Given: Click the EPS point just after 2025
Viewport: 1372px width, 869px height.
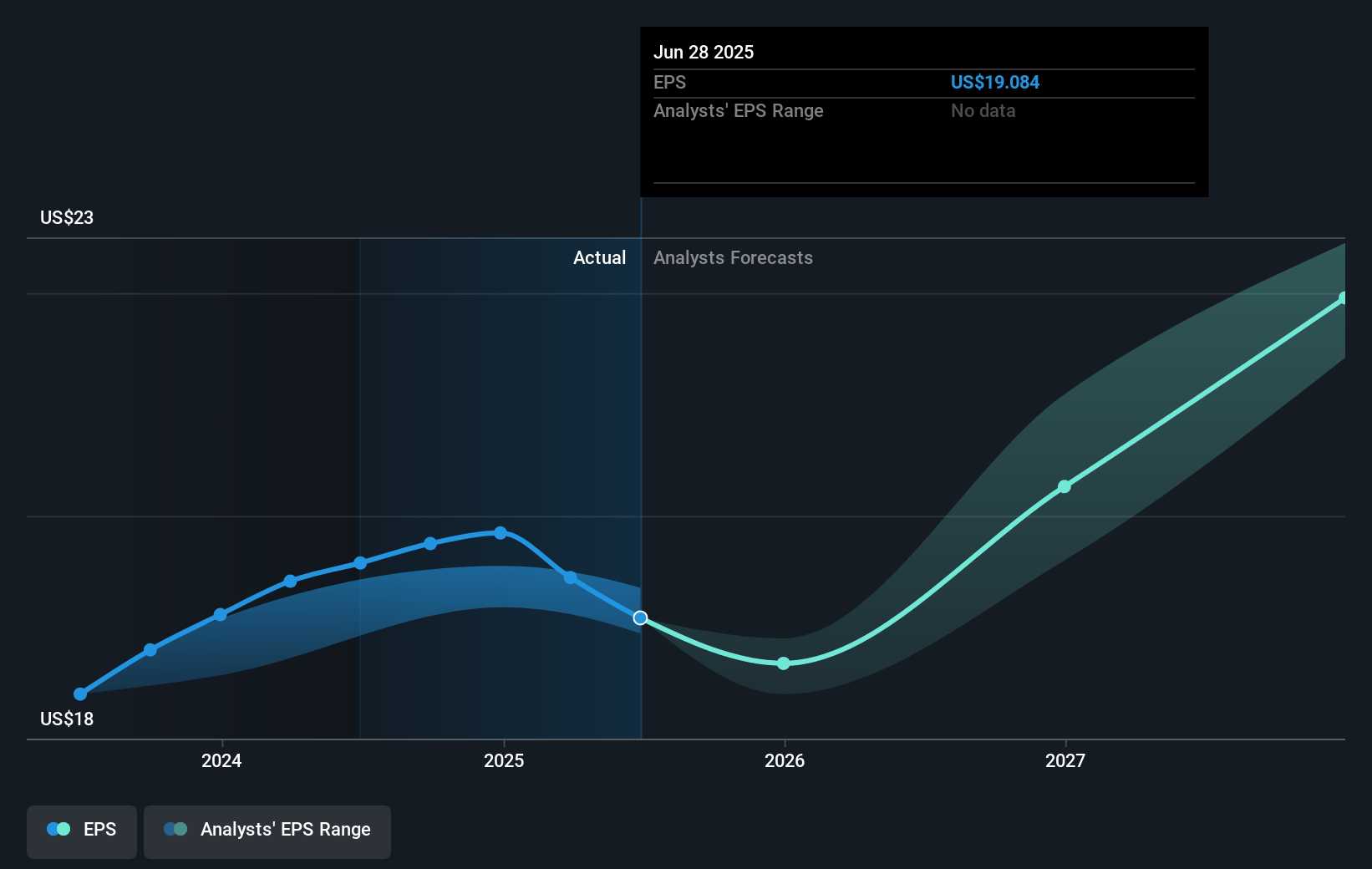Looking at the screenshot, I should tap(570, 577).
